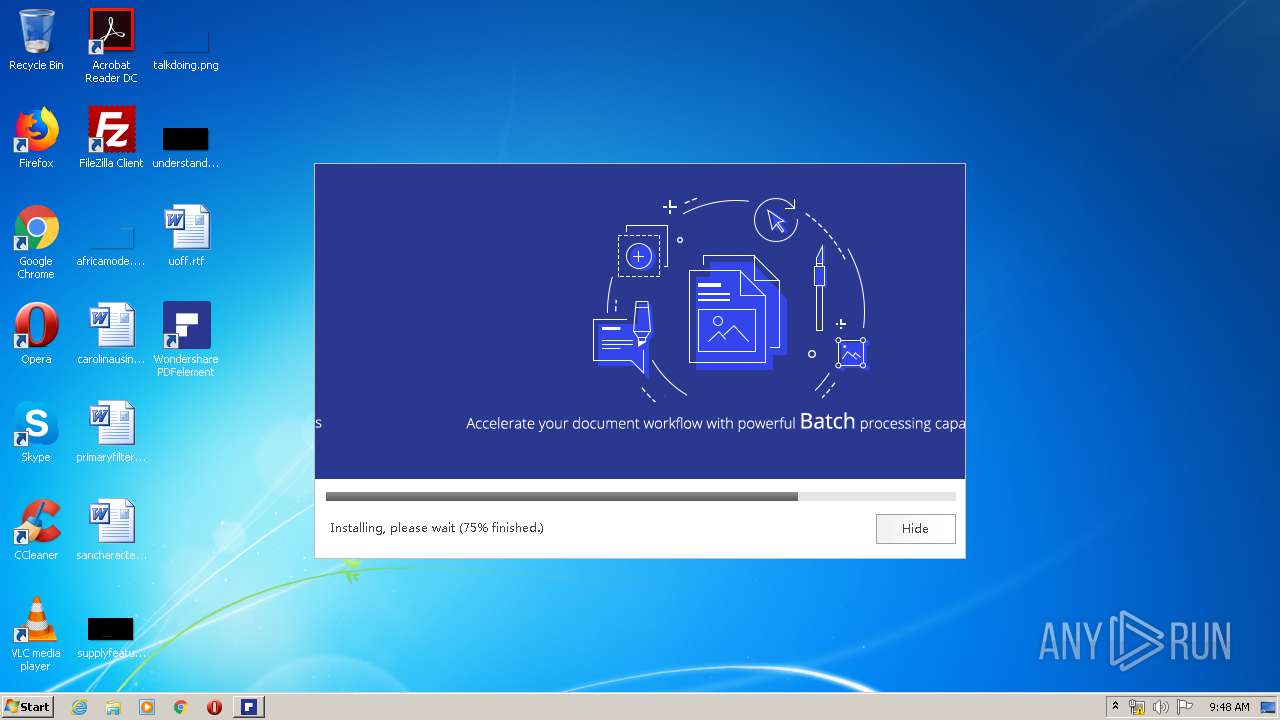Launch Firefox desktop shortcut

[36, 138]
